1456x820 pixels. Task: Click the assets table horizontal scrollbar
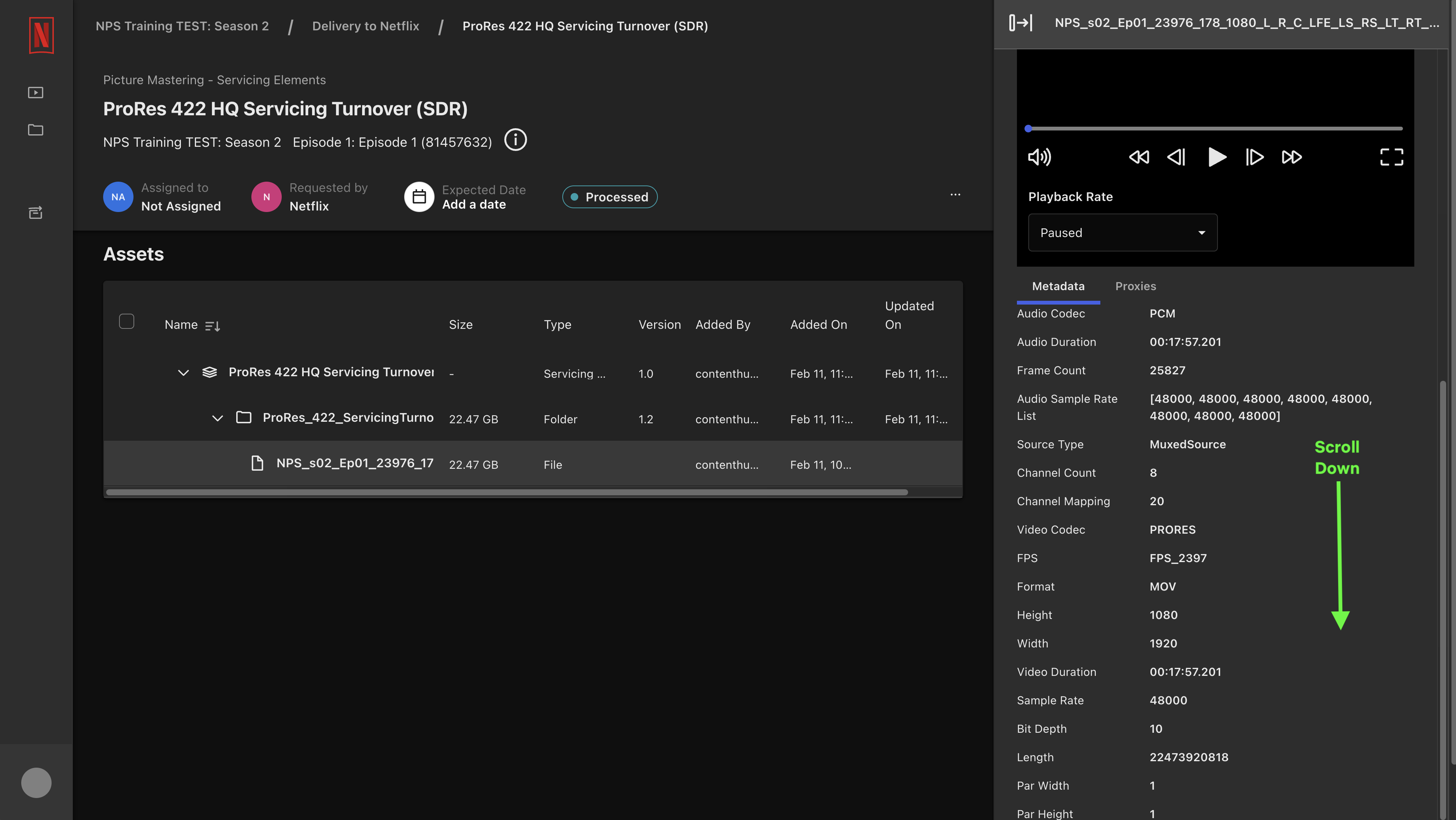(507, 492)
